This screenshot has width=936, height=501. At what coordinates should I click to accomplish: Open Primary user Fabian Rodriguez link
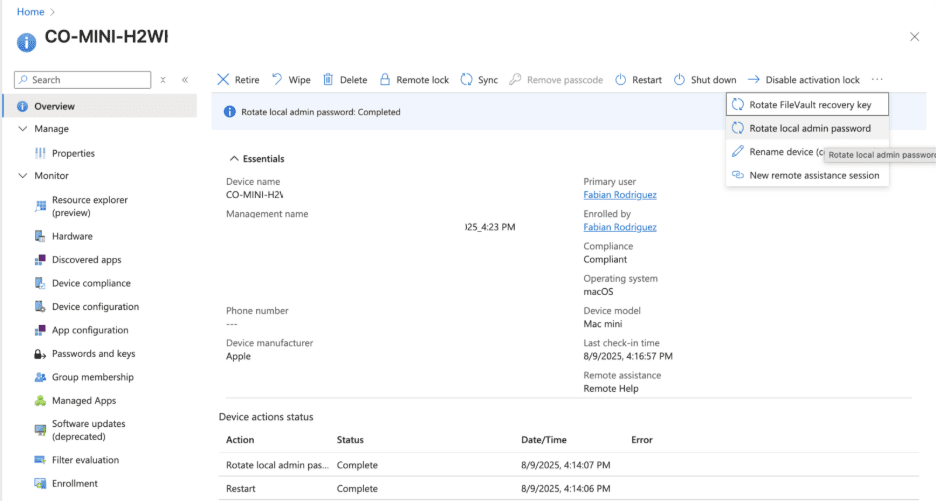(620, 195)
